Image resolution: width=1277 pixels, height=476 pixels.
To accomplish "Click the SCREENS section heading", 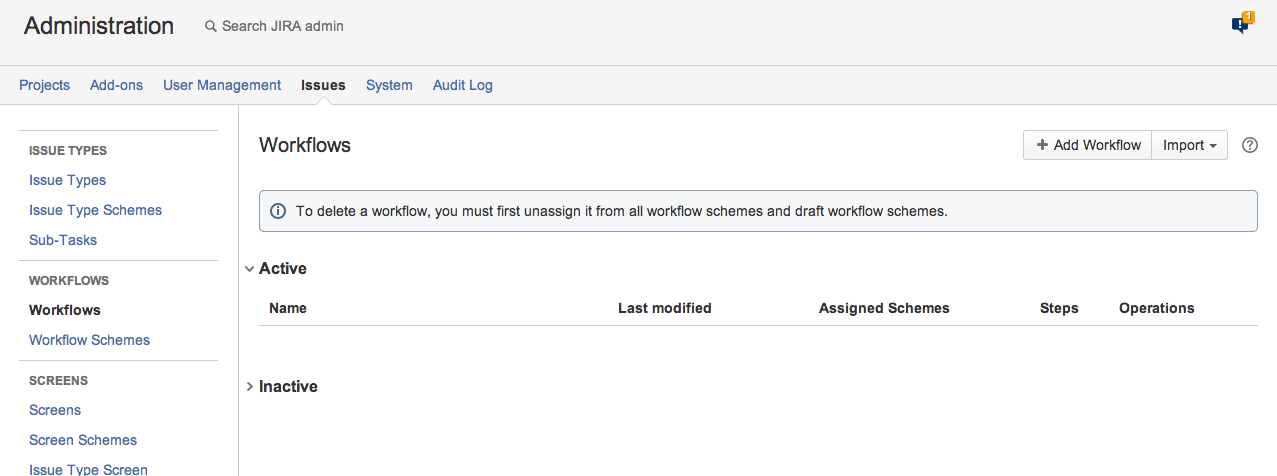I will coord(58,381).
